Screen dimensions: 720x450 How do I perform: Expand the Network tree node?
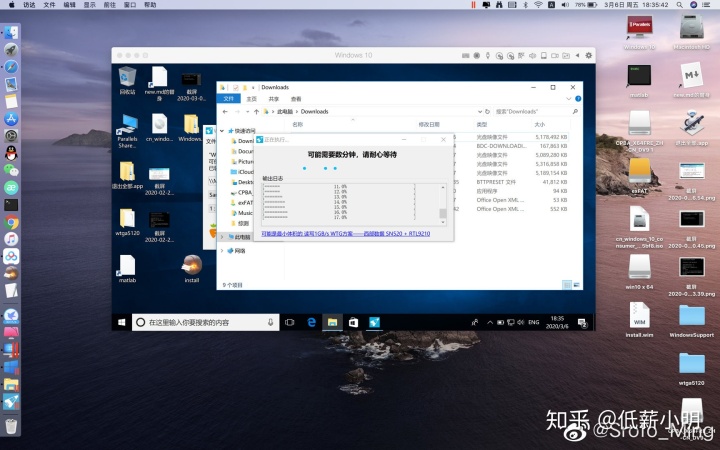[222, 251]
